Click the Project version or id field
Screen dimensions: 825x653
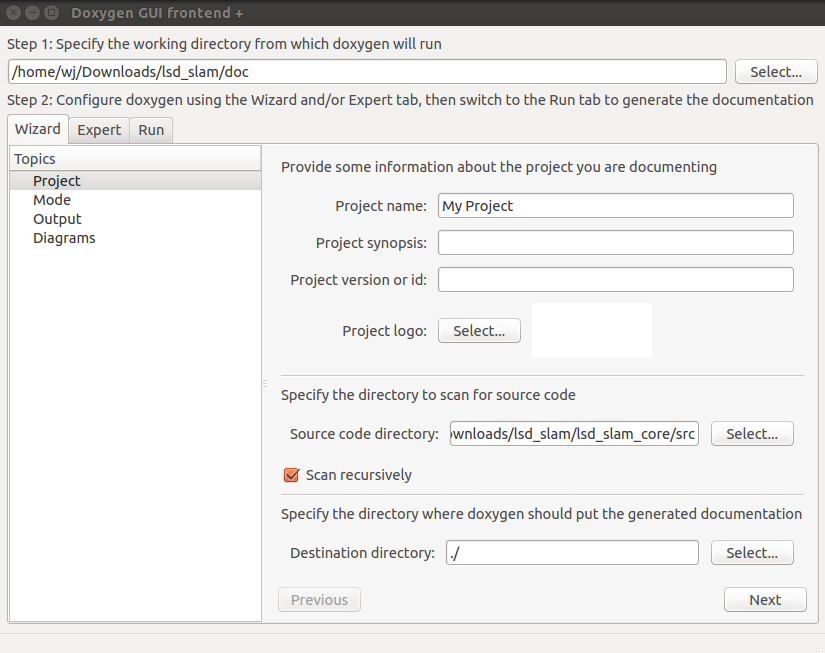[616, 279]
